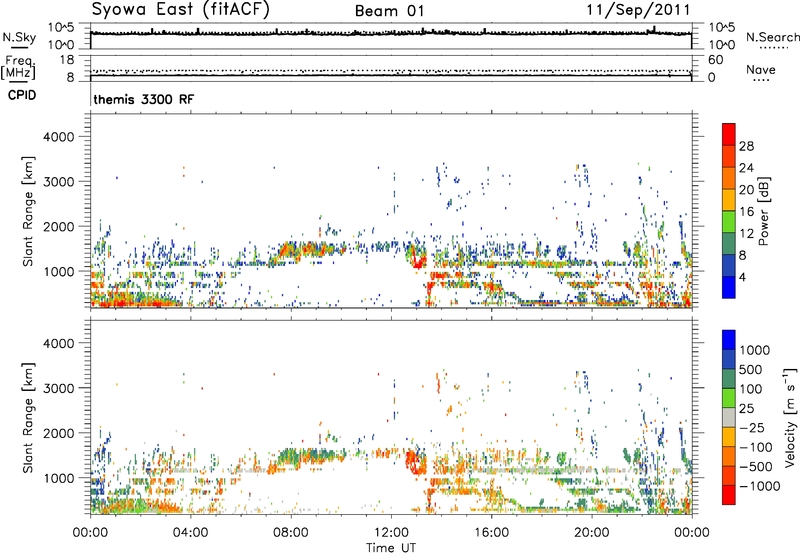Image resolution: width=800 pixels, height=554 pixels.
Task: Click the '16' label on Power scale
Action: click(746, 212)
